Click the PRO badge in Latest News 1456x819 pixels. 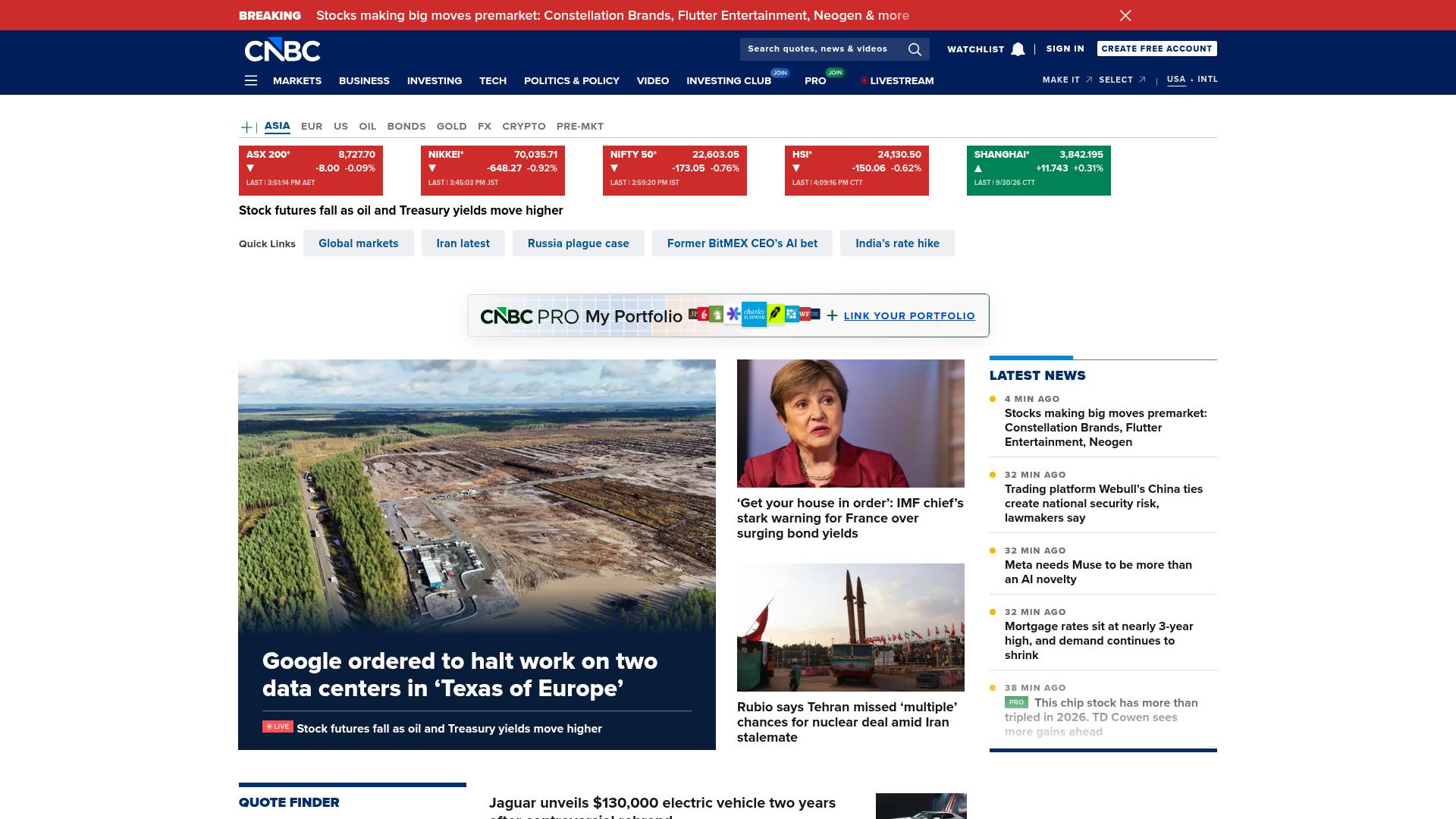1016,702
